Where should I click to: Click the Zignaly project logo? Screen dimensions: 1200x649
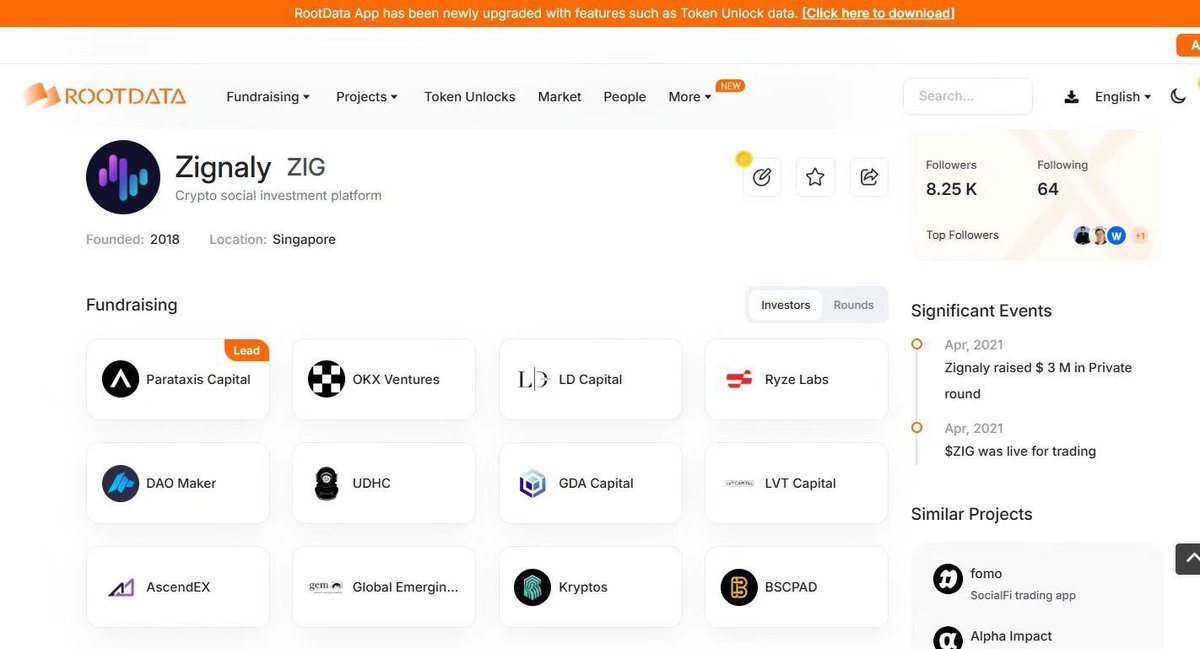(x=123, y=177)
